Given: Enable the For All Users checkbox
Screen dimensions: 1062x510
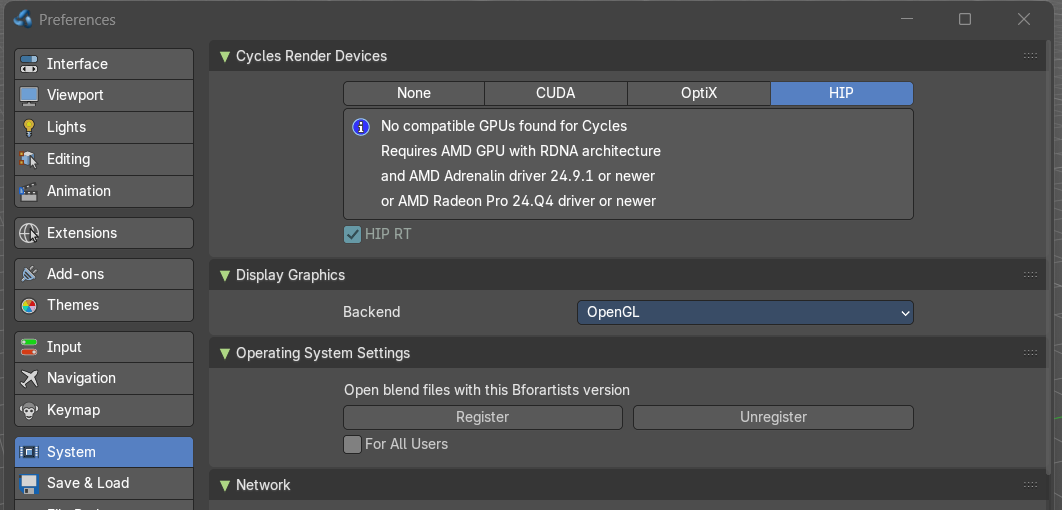Looking at the screenshot, I should (x=352, y=444).
